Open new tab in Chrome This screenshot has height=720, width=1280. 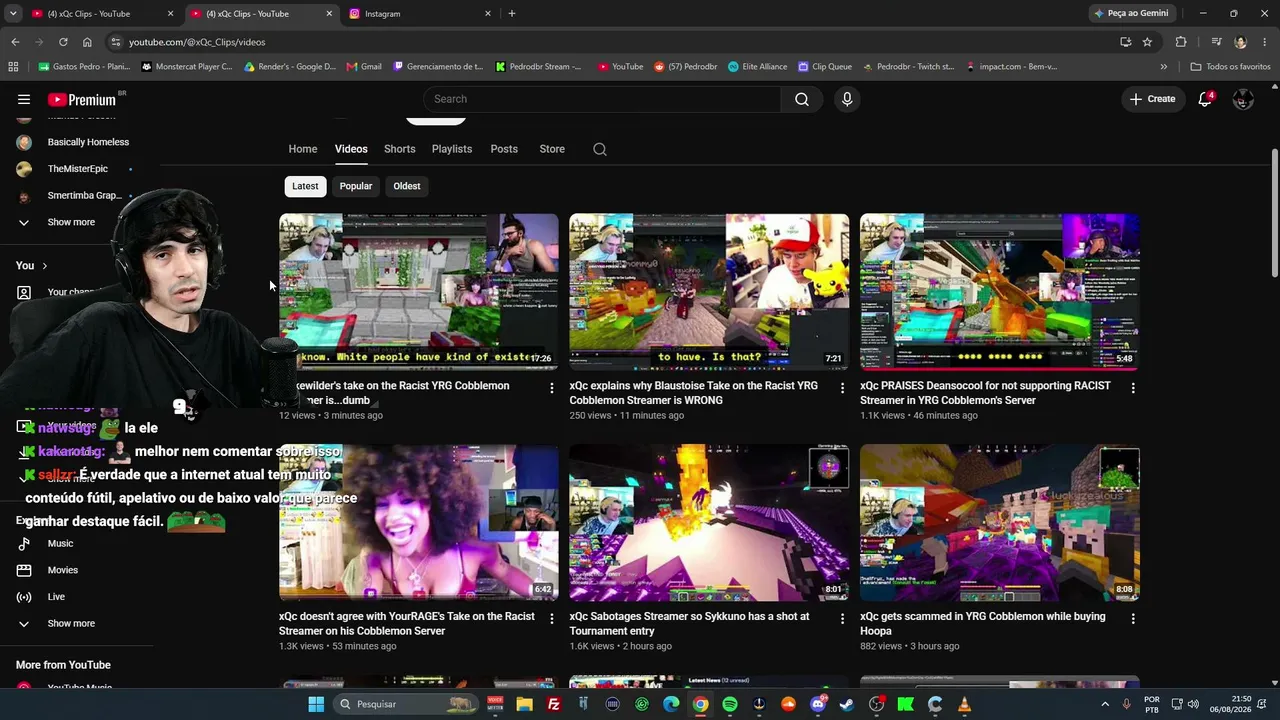tap(512, 14)
